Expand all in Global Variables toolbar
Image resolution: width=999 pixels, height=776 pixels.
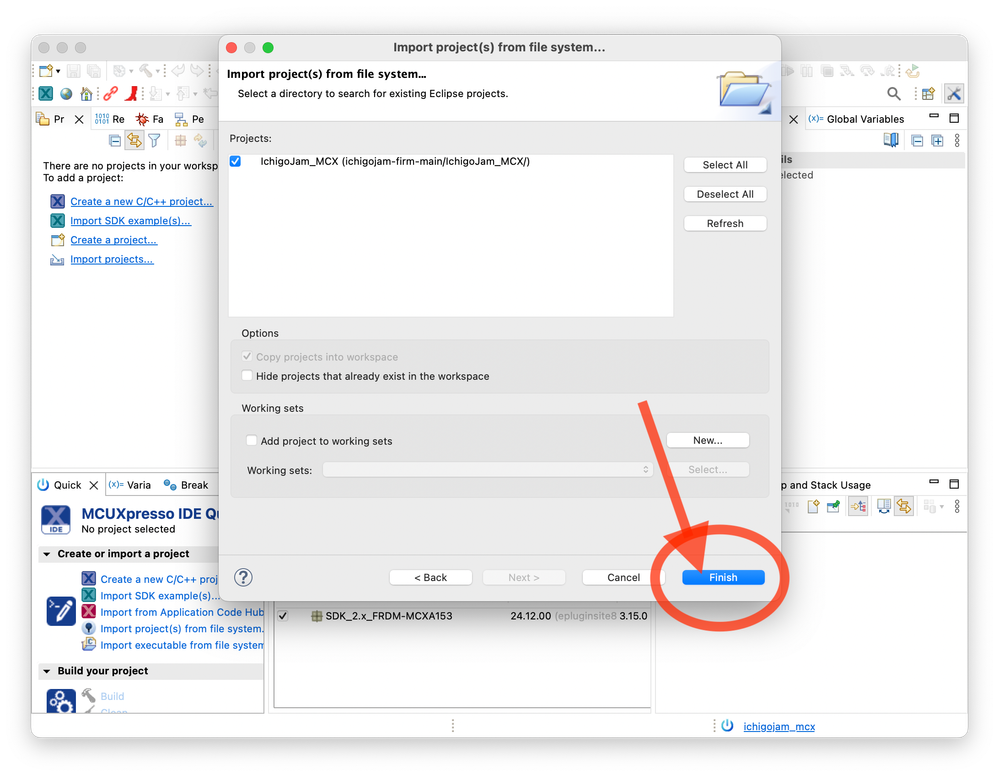(x=937, y=141)
